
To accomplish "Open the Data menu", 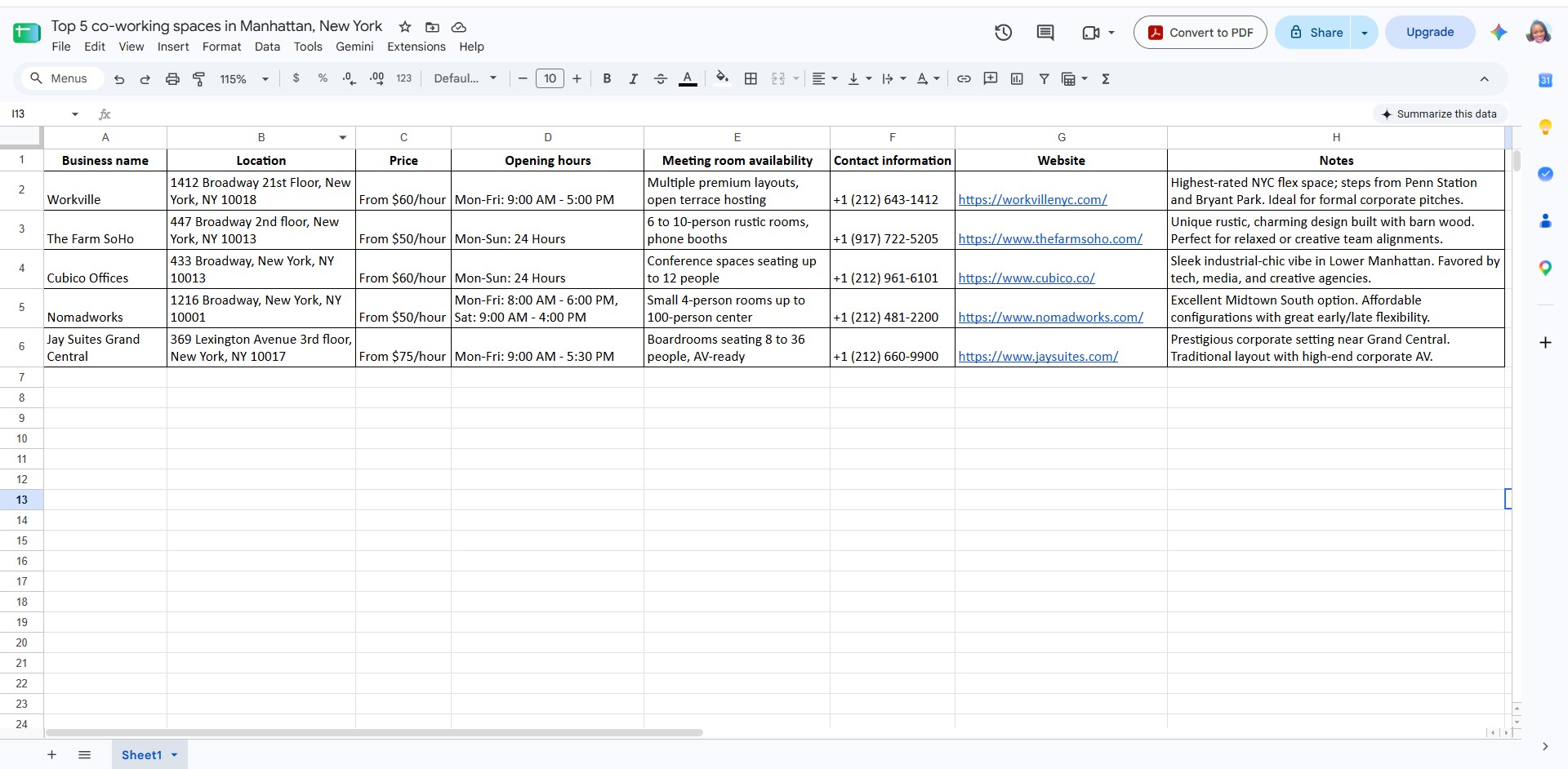I will point(267,47).
